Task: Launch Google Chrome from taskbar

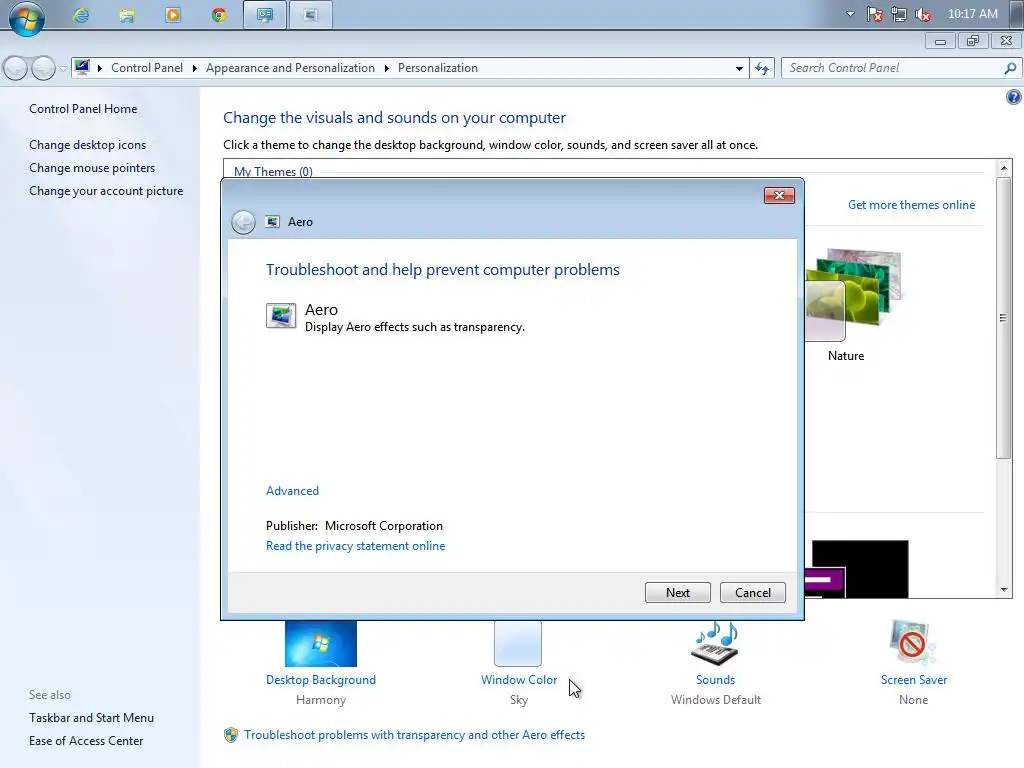Action: coord(219,15)
